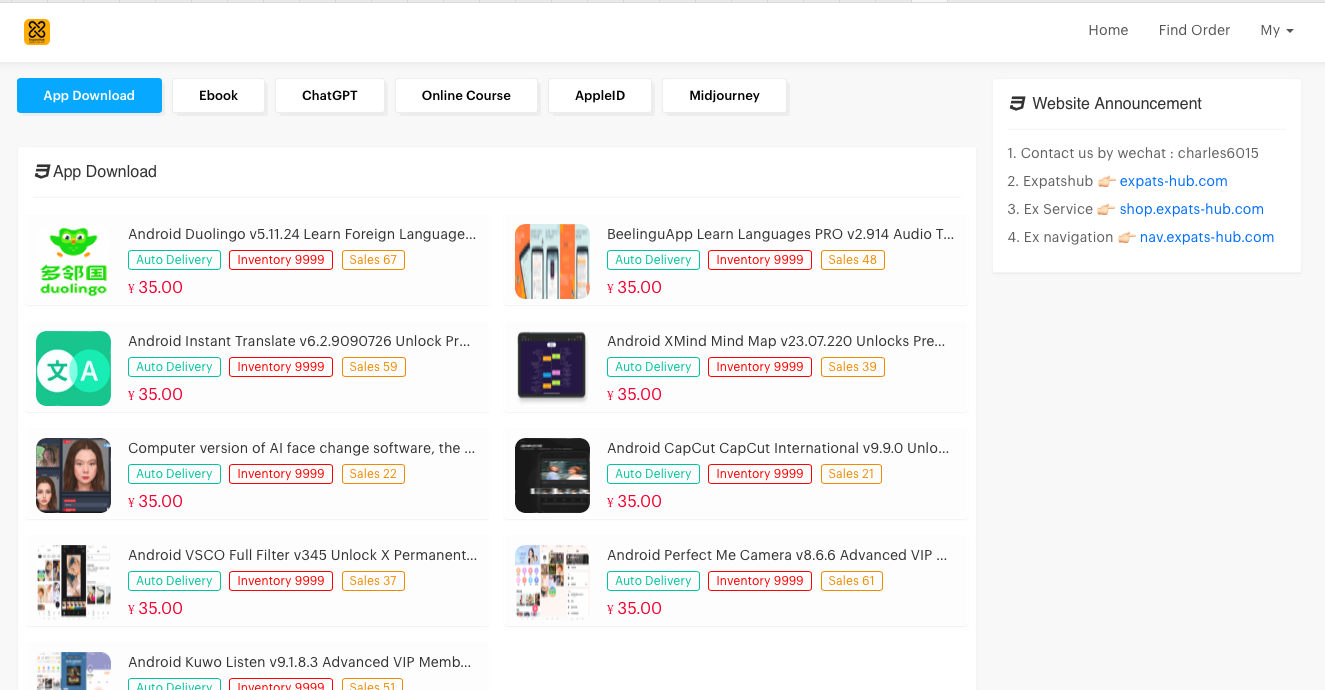Expand the My dropdown menu
Screen dimensions: 1325x690
pyautogui.click(x=1276, y=30)
